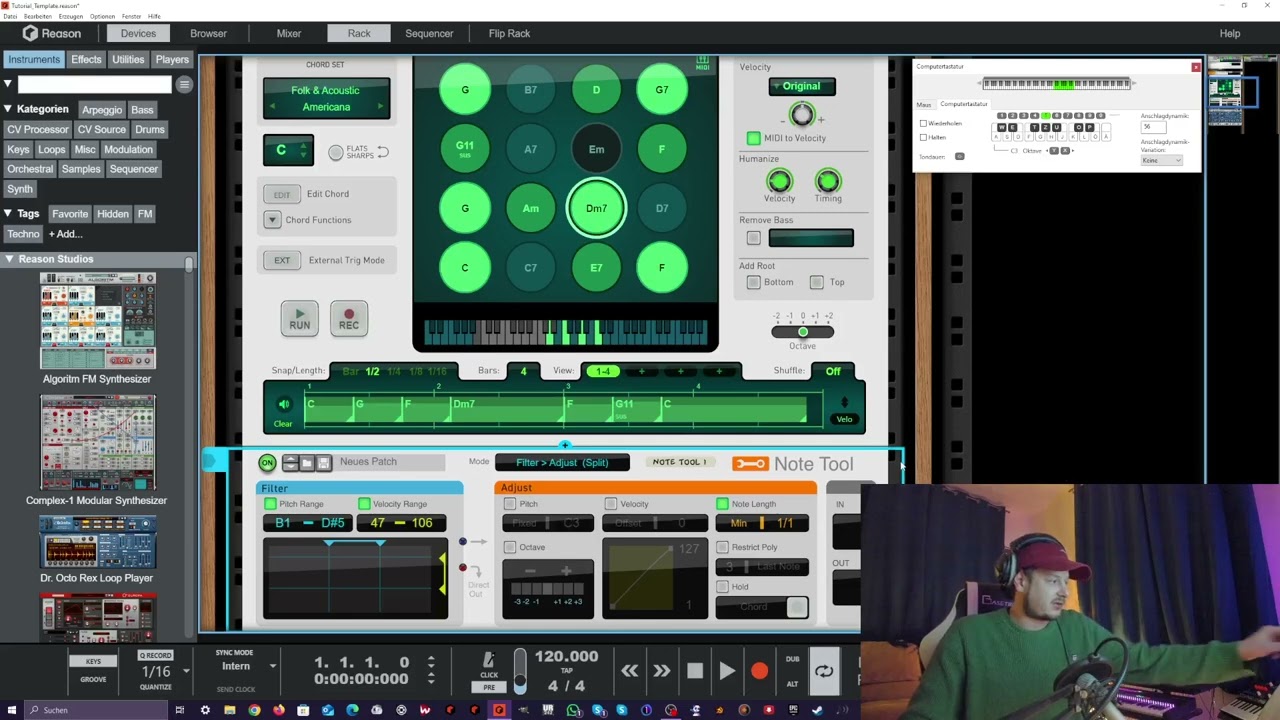
Task: Collapse the Tags section
Action: pos(8,214)
